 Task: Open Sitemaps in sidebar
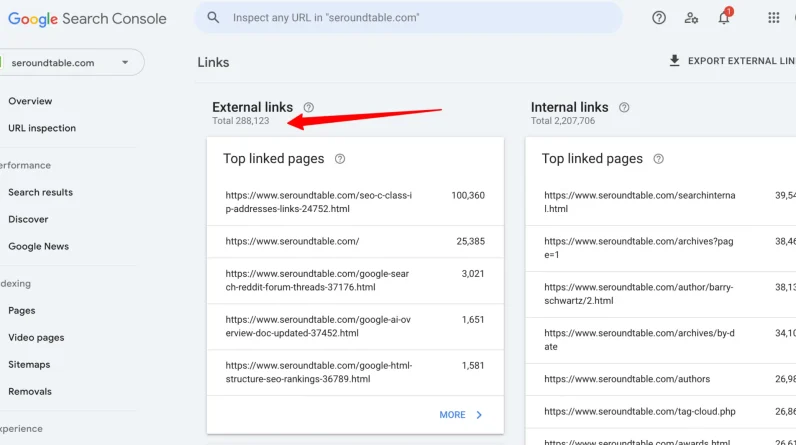(x=29, y=364)
